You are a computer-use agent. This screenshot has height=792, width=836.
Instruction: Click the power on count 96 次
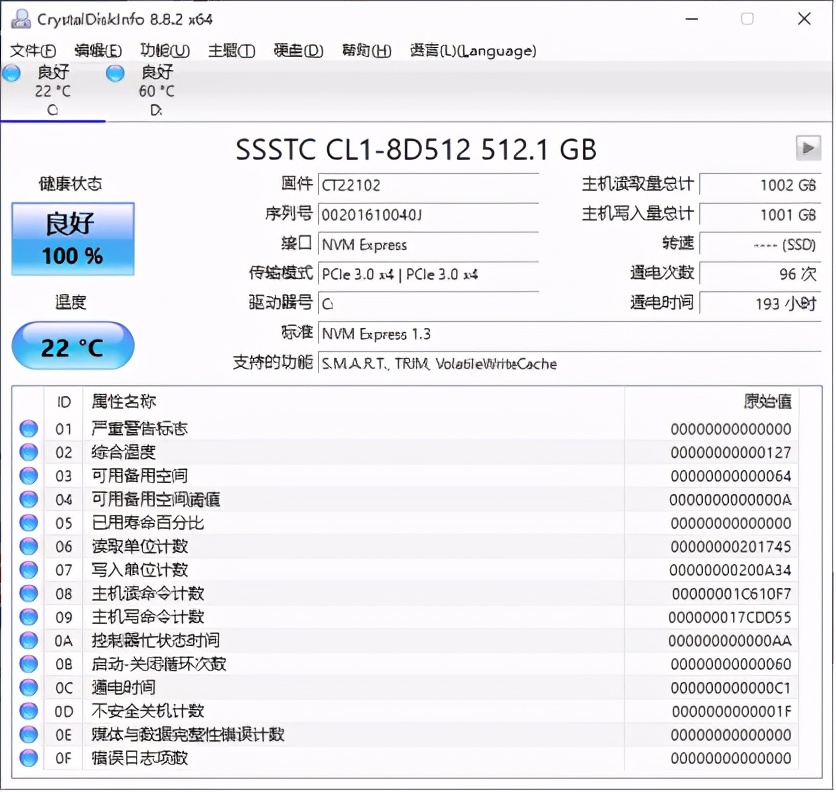tap(760, 274)
